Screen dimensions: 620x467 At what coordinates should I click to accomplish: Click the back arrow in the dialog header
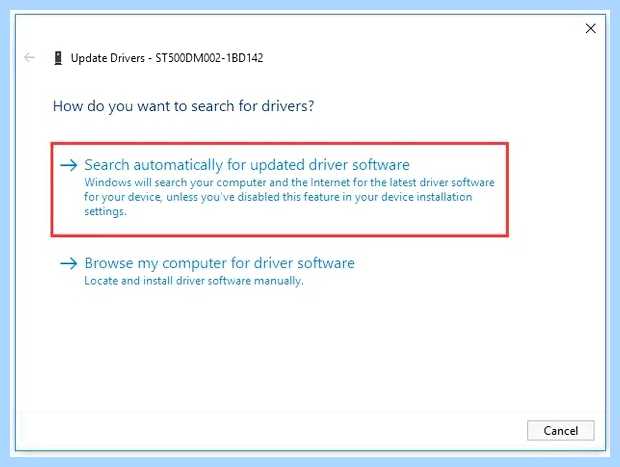coord(30,58)
